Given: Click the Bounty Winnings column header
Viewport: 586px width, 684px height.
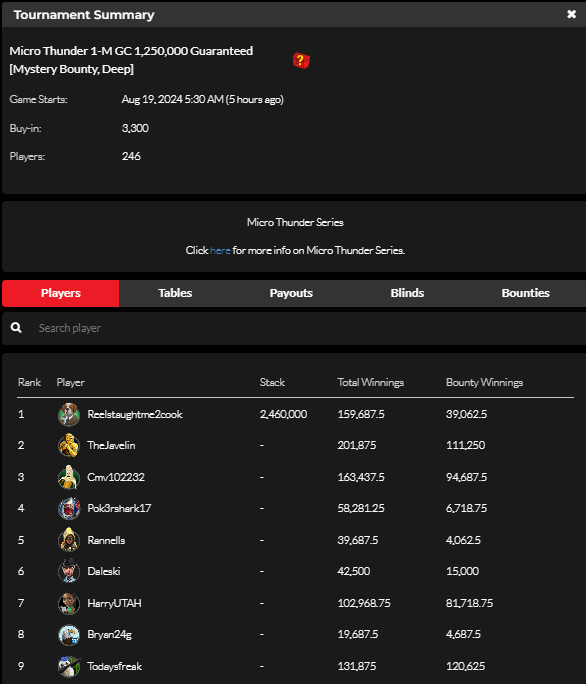Looking at the screenshot, I should pyautogui.click(x=484, y=383).
